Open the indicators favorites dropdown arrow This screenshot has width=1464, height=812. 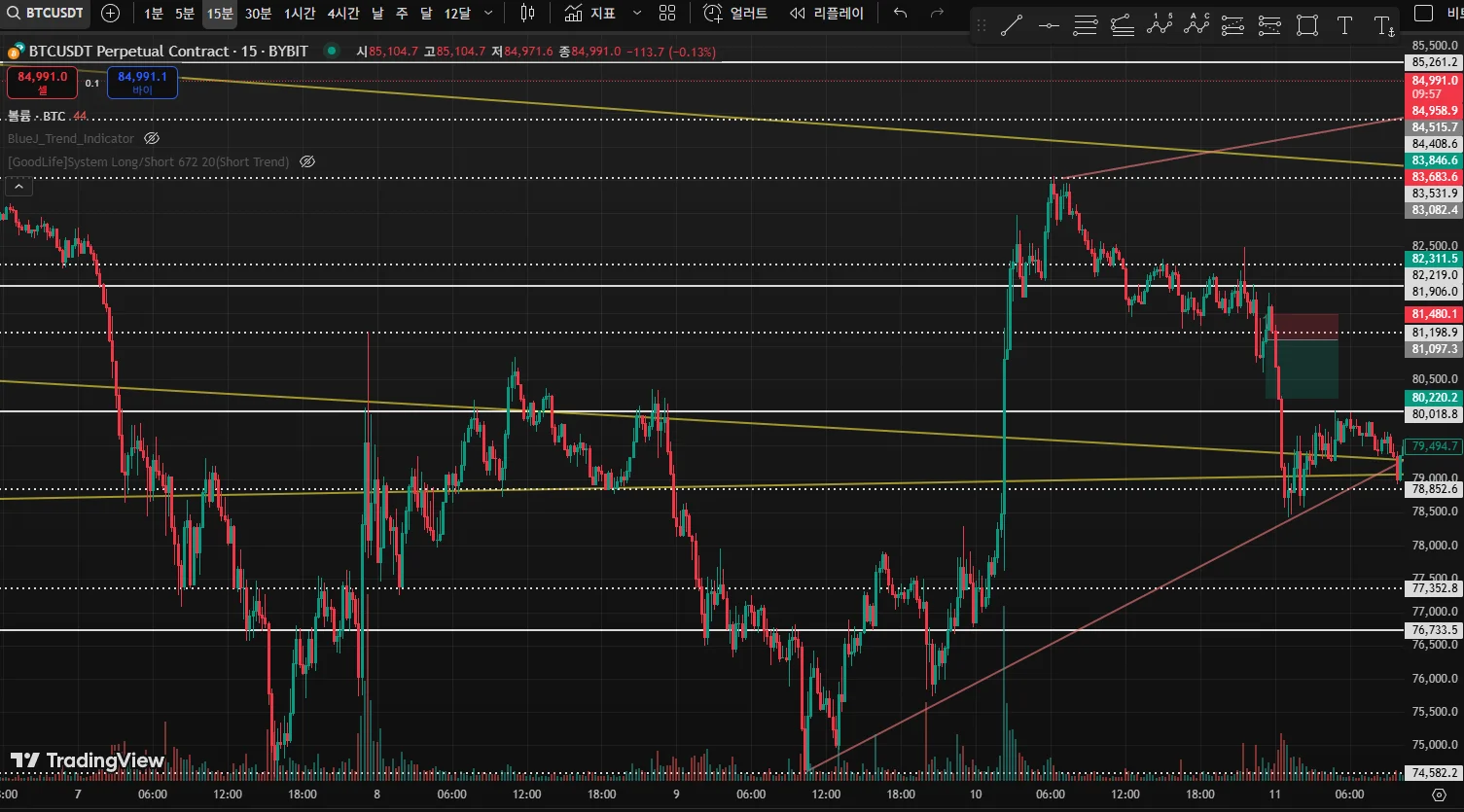[637, 14]
